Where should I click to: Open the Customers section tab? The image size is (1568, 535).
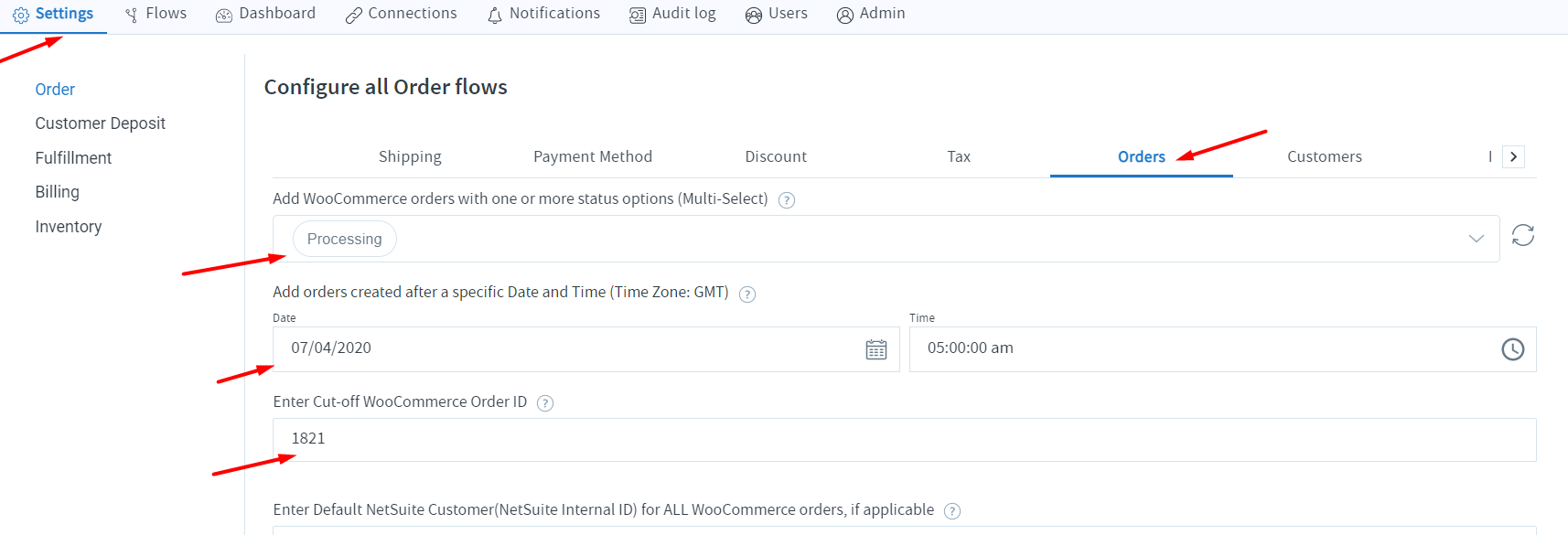(x=1325, y=156)
